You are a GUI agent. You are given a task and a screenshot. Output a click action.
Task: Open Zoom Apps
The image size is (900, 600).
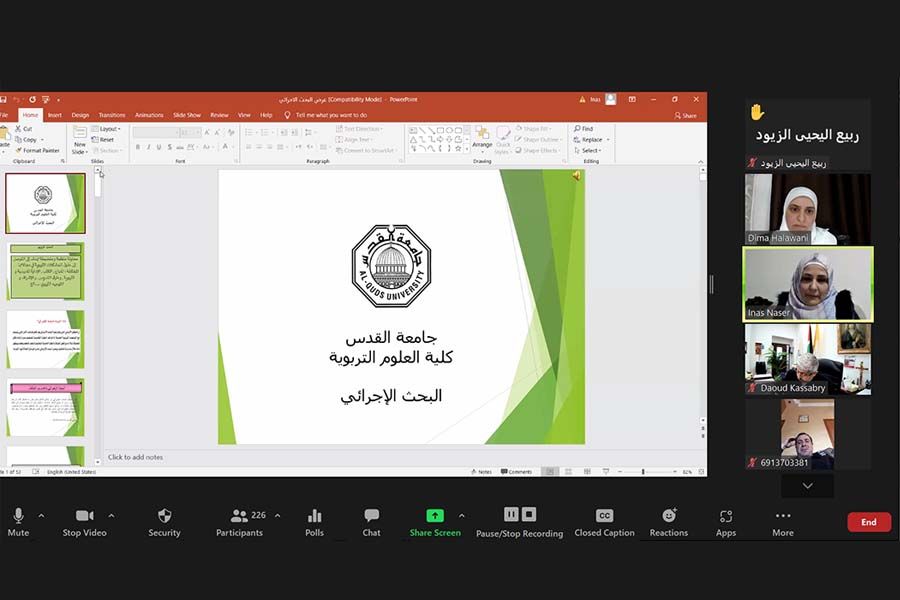(726, 522)
